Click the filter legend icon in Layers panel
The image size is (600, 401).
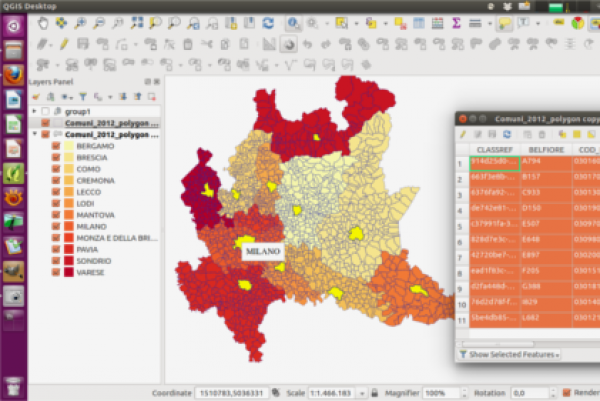click(x=83, y=96)
